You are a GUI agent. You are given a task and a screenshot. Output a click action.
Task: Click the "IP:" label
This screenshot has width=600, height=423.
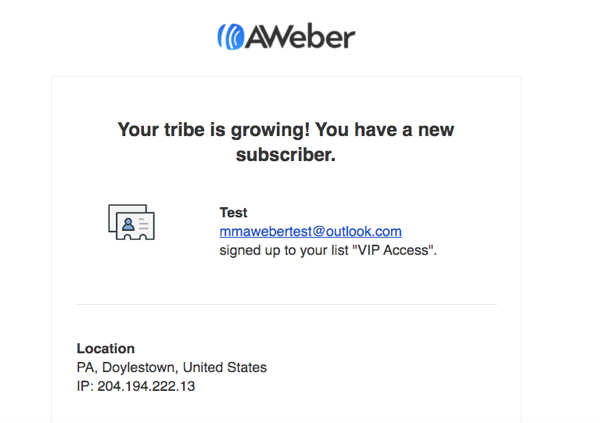(x=85, y=386)
